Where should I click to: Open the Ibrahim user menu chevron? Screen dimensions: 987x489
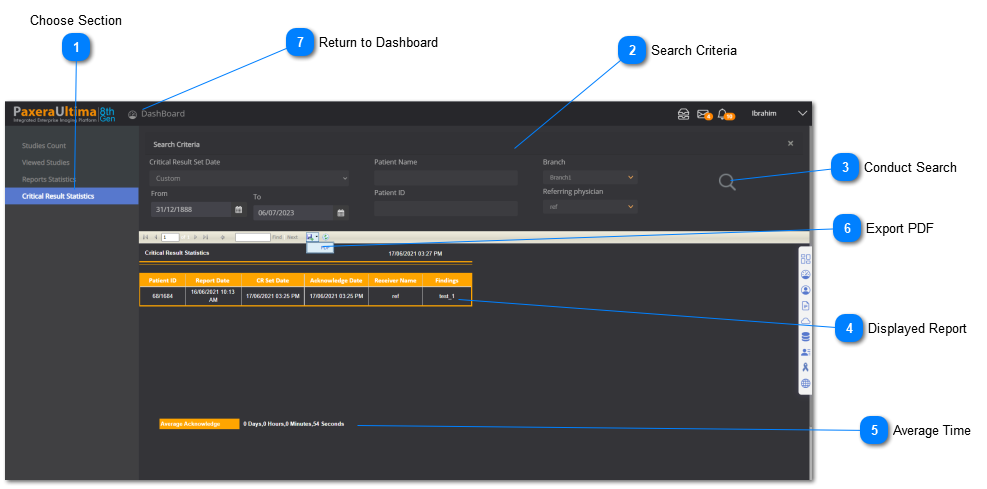[802, 114]
